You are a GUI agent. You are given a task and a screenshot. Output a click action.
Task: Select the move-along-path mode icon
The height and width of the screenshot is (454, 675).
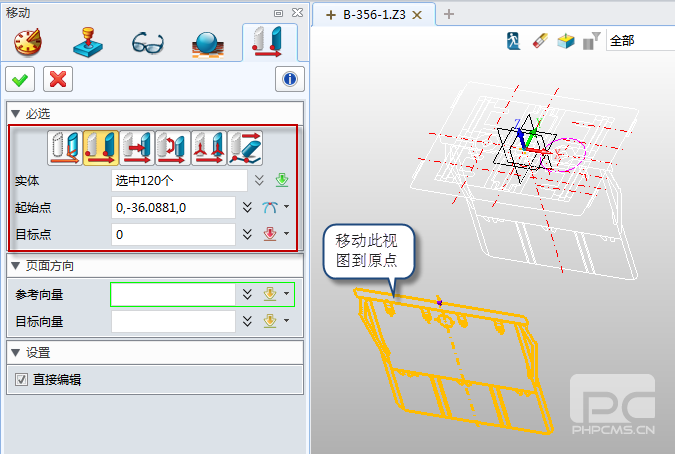click(246, 148)
